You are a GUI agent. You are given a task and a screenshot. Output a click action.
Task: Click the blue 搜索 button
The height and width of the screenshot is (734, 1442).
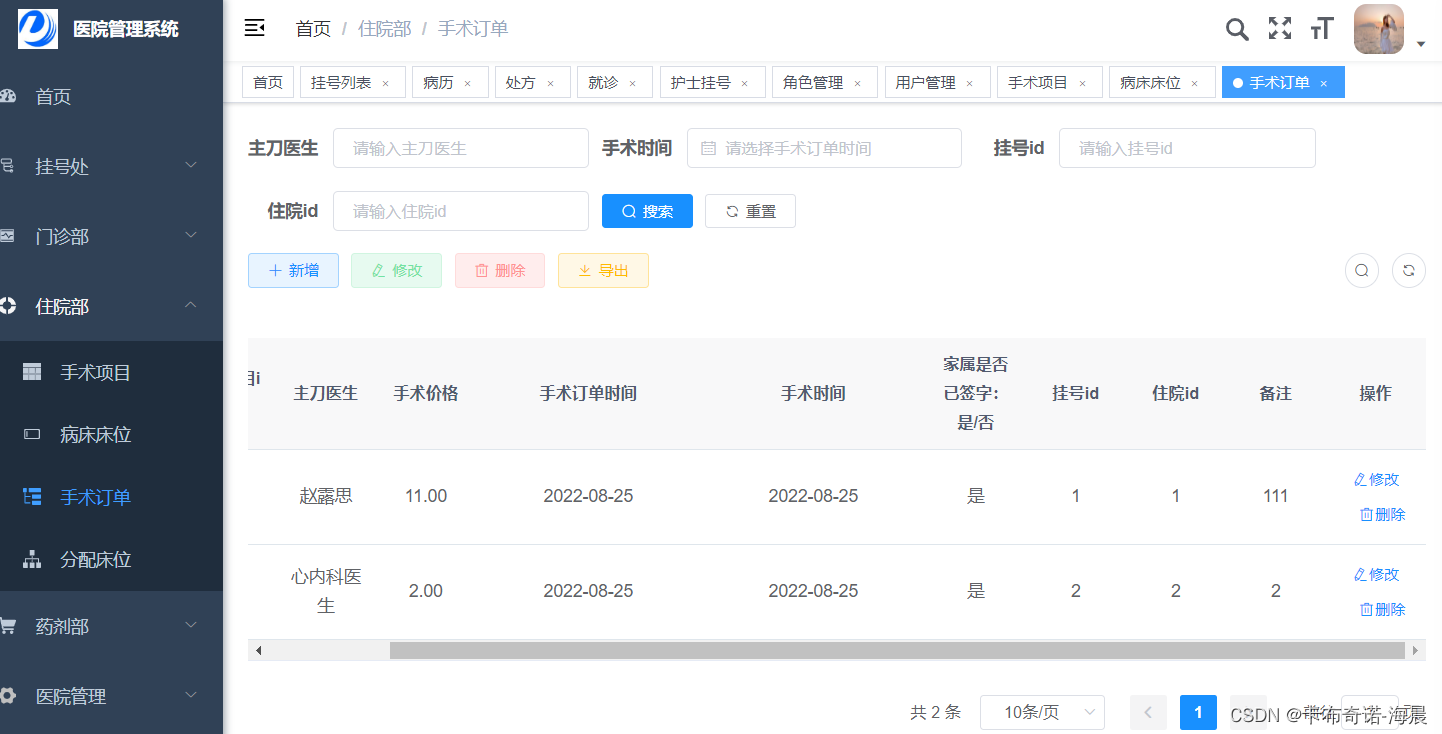pos(647,211)
